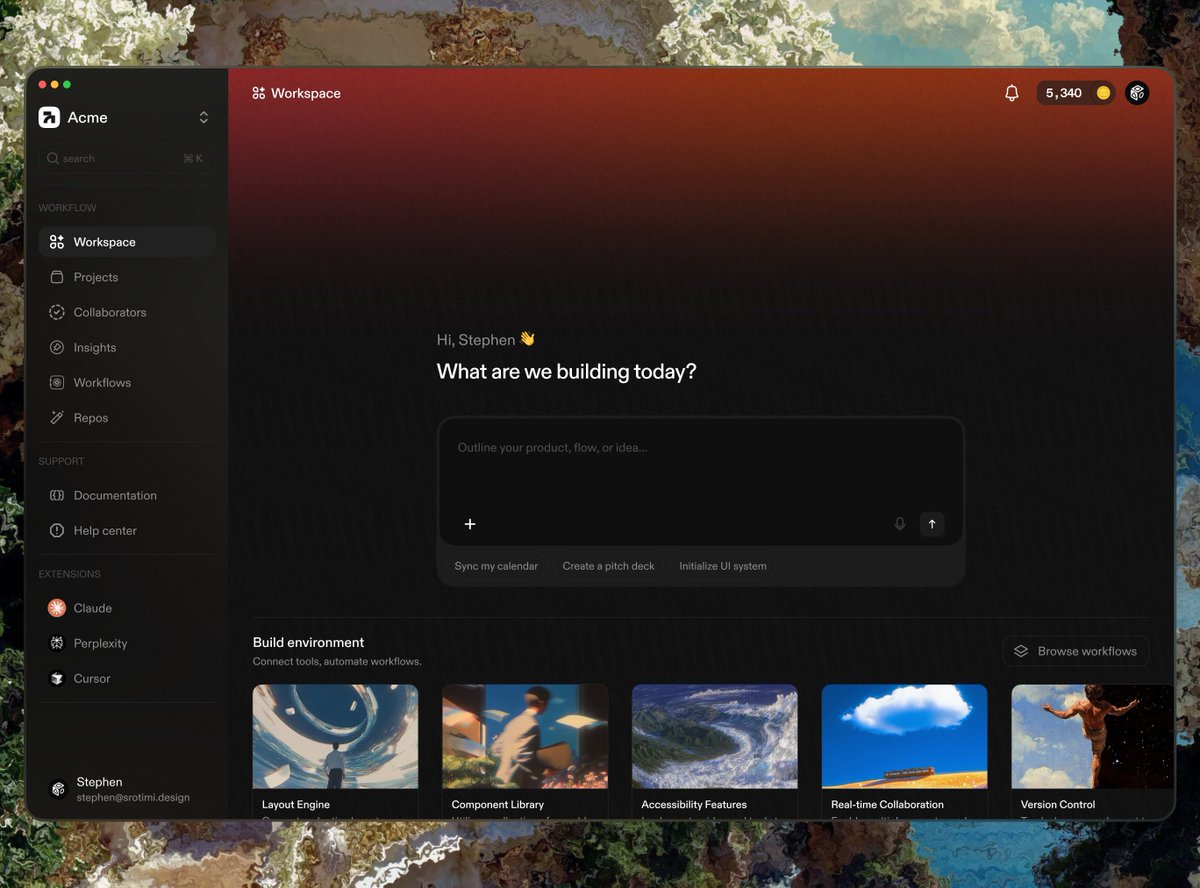The height and width of the screenshot is (888, 1200).
Task: Click the 'Component Library' card title
Action: (498, 804)
